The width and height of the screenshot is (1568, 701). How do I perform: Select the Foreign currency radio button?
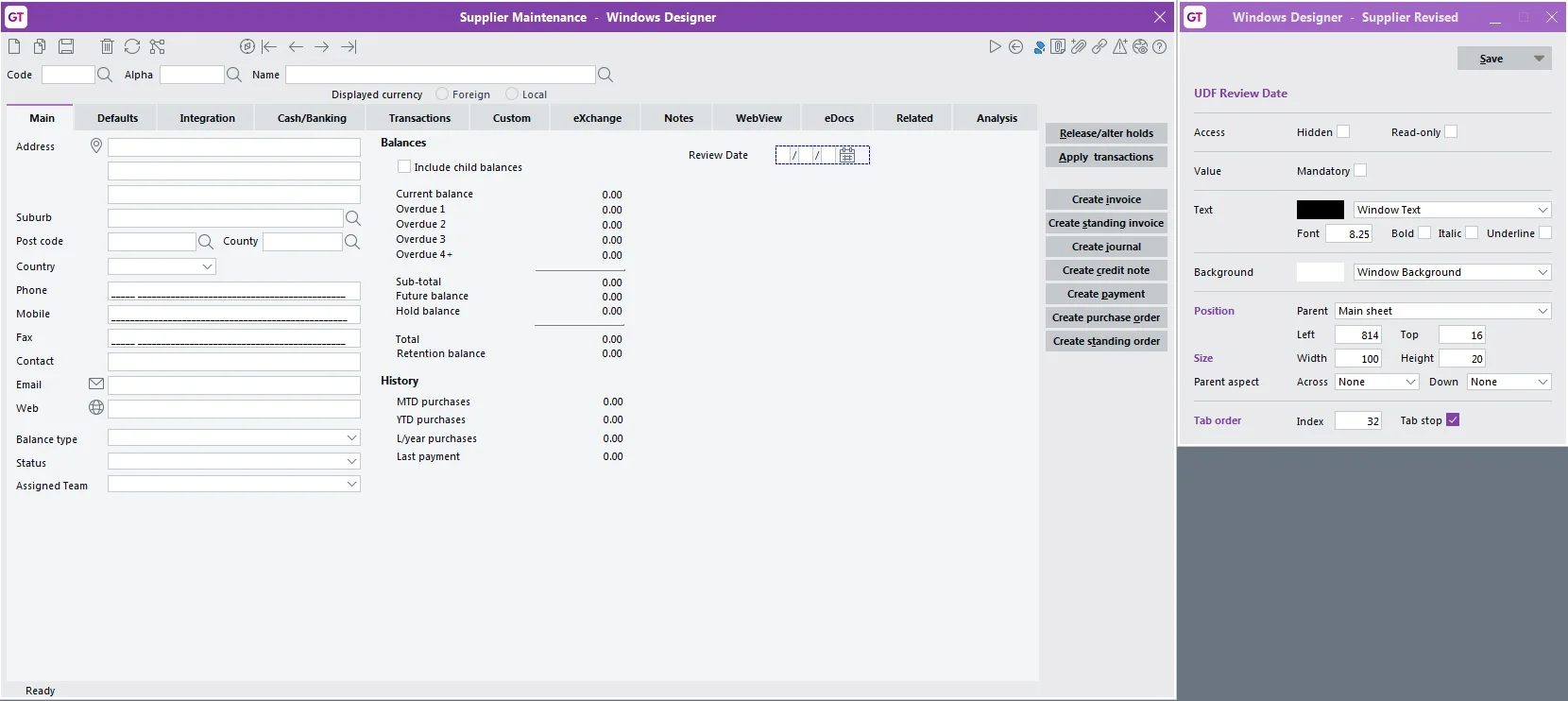point(442,94)
